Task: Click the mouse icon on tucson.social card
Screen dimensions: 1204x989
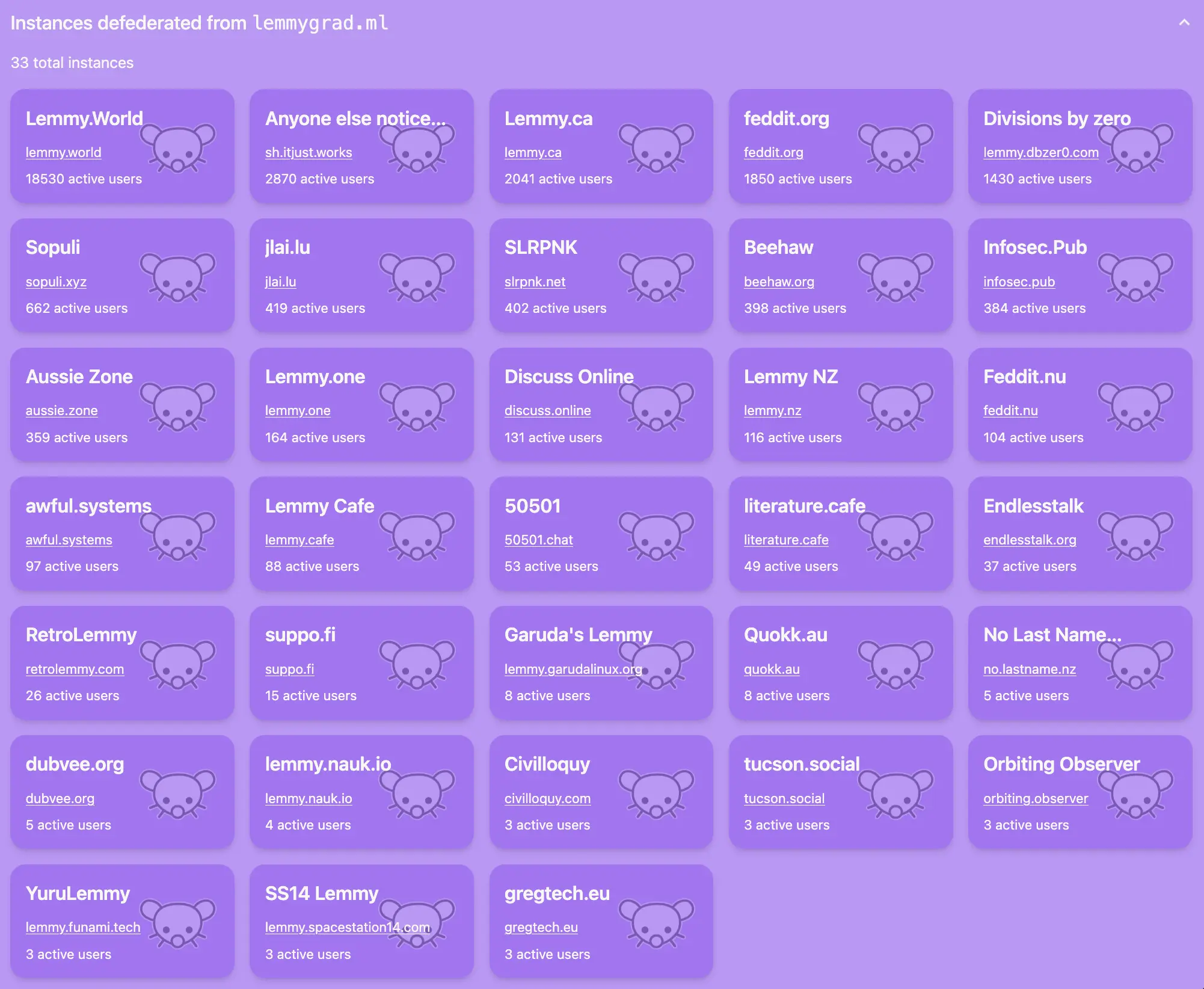Action: click(896, 793)
